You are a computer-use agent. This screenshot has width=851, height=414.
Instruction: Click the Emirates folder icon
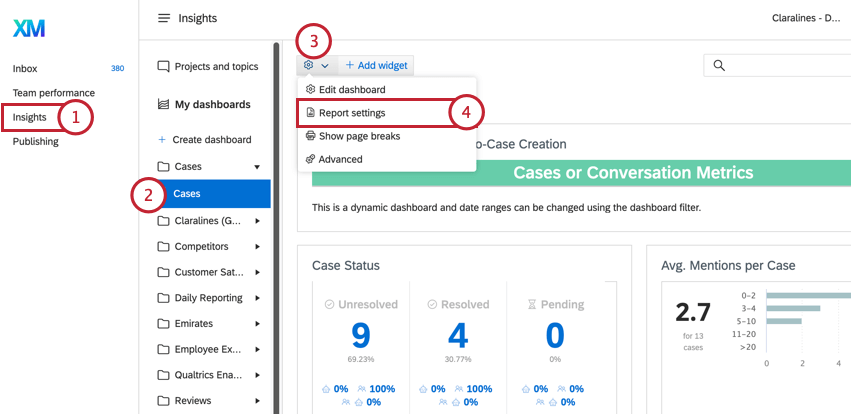(x=163, y=323)
